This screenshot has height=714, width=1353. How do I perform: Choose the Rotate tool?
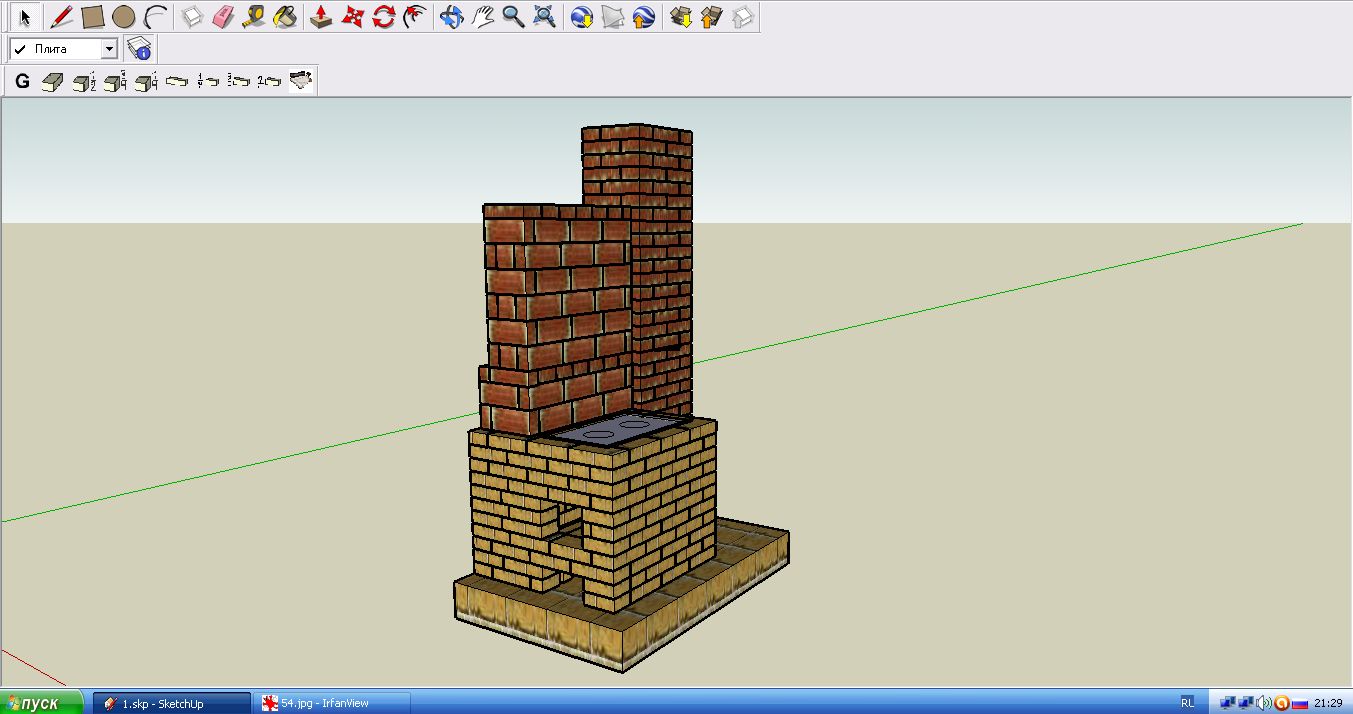point(383,17)
